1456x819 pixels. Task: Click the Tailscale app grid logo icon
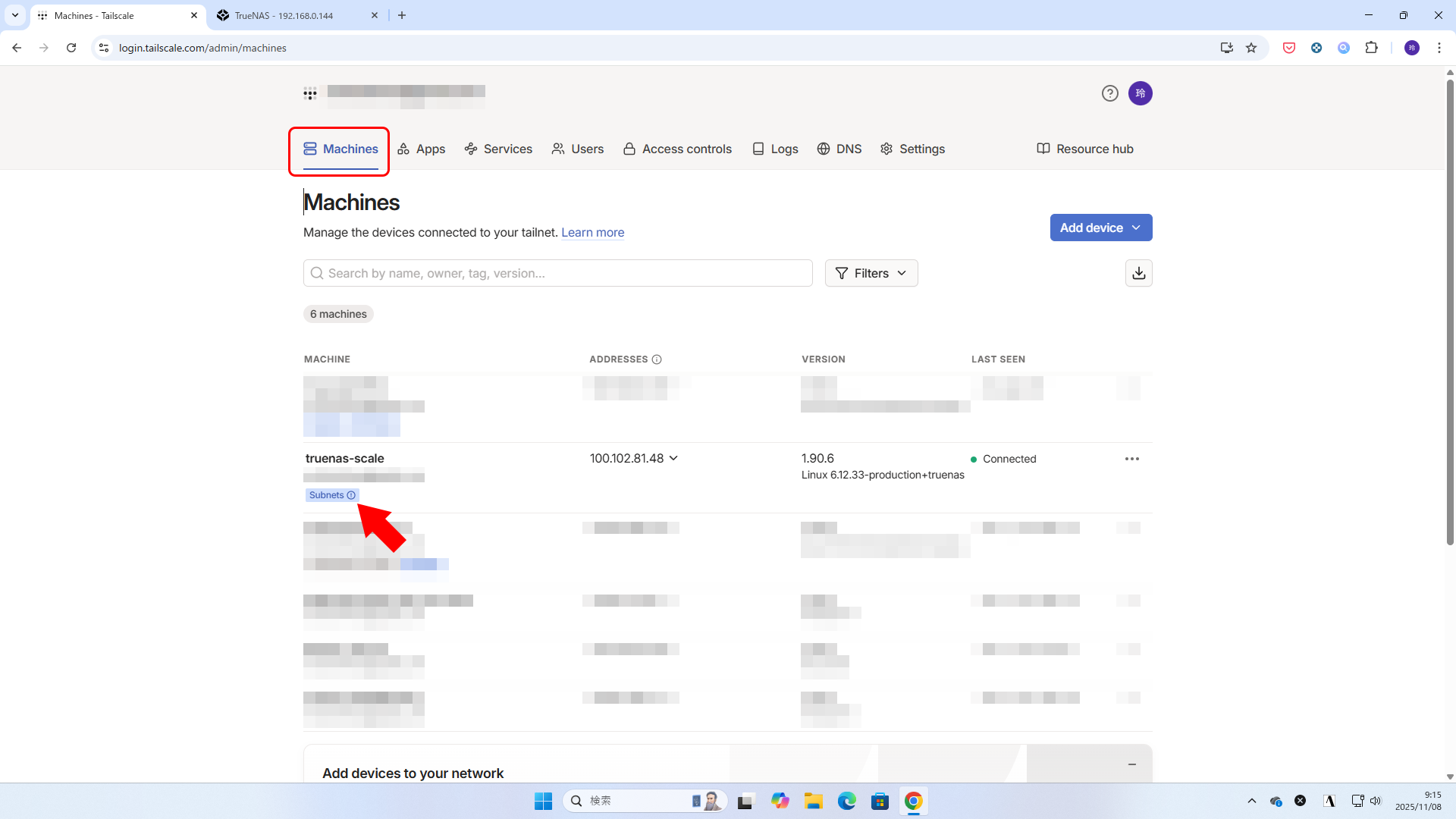309,94
